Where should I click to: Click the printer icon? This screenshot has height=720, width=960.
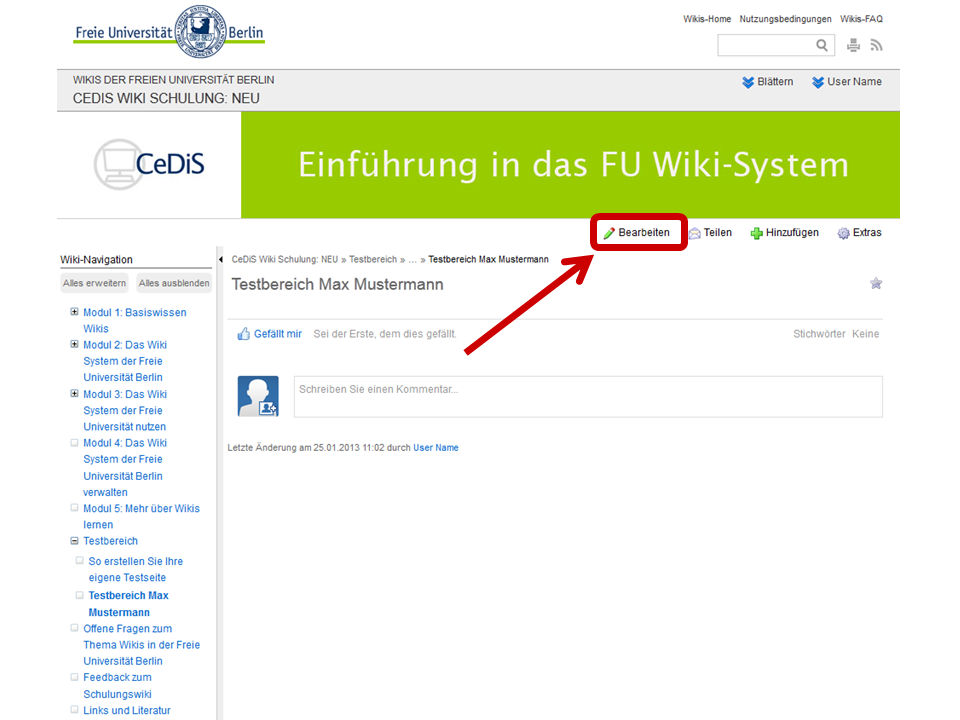tap(853, 45)
